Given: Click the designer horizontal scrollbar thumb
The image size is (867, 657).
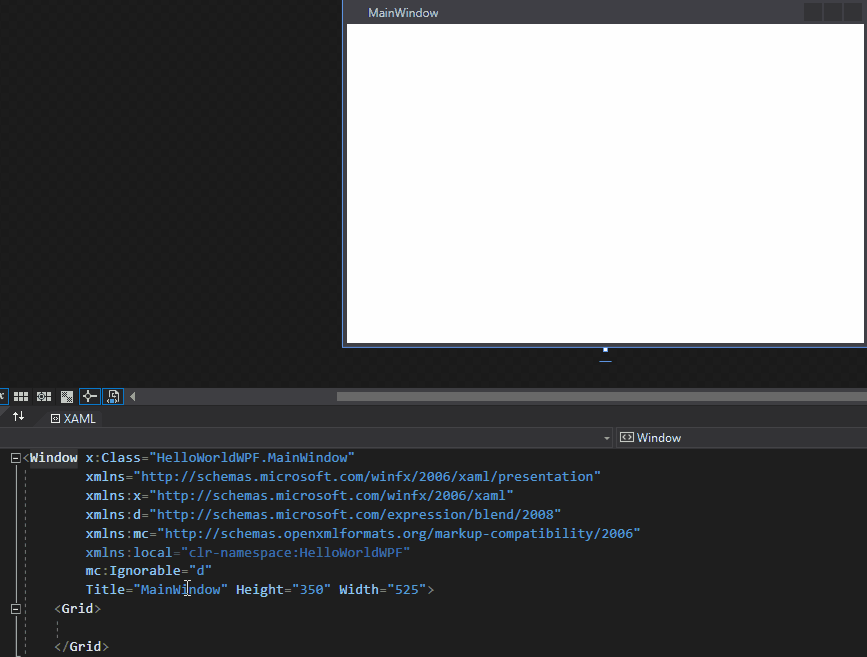Looking at the screenshot, I should click(602, 397).
